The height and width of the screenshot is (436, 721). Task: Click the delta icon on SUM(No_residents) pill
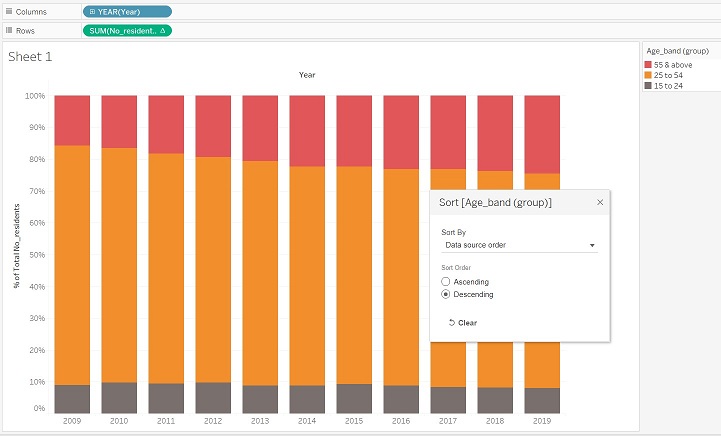tap(163, 31)
